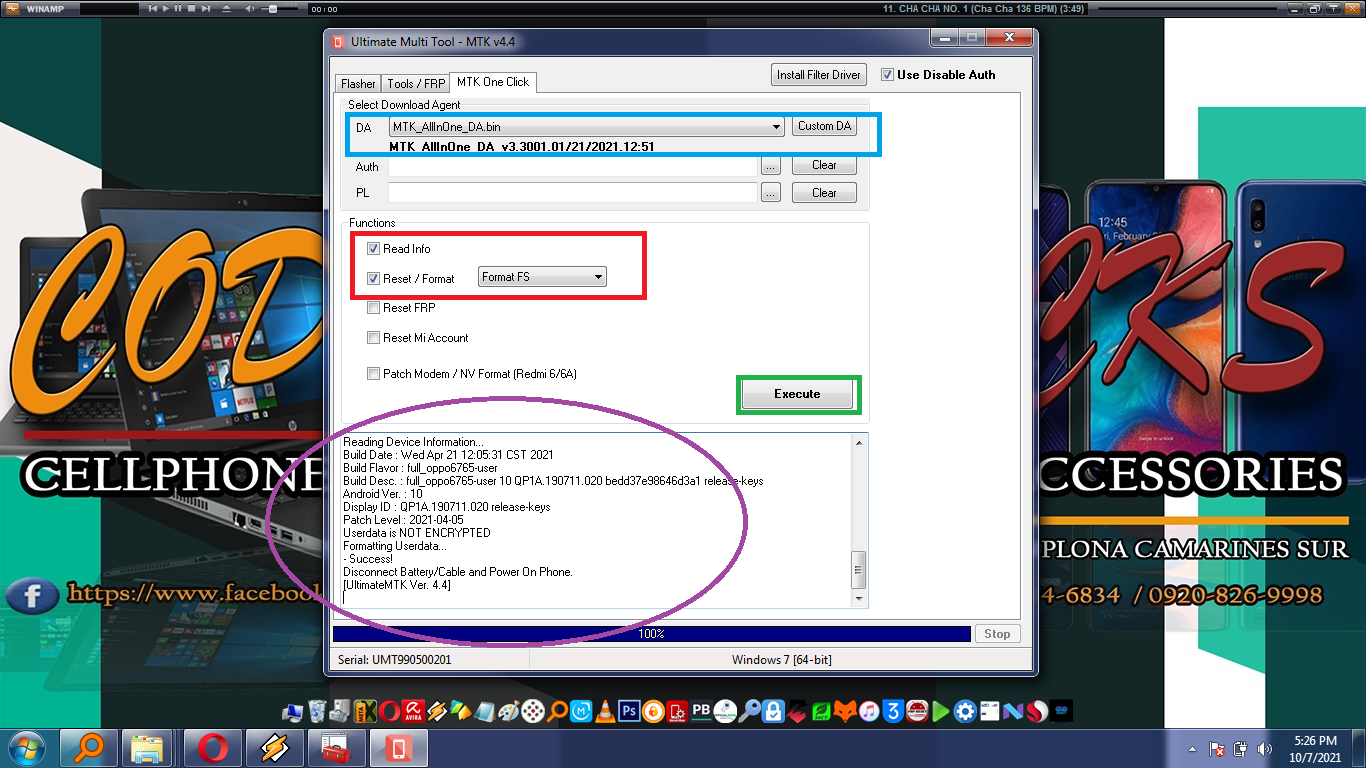The height and width of the screenshot is (768, 1366).
Task: Click the Opera taskbar button
Action: (x=212, y=748)
